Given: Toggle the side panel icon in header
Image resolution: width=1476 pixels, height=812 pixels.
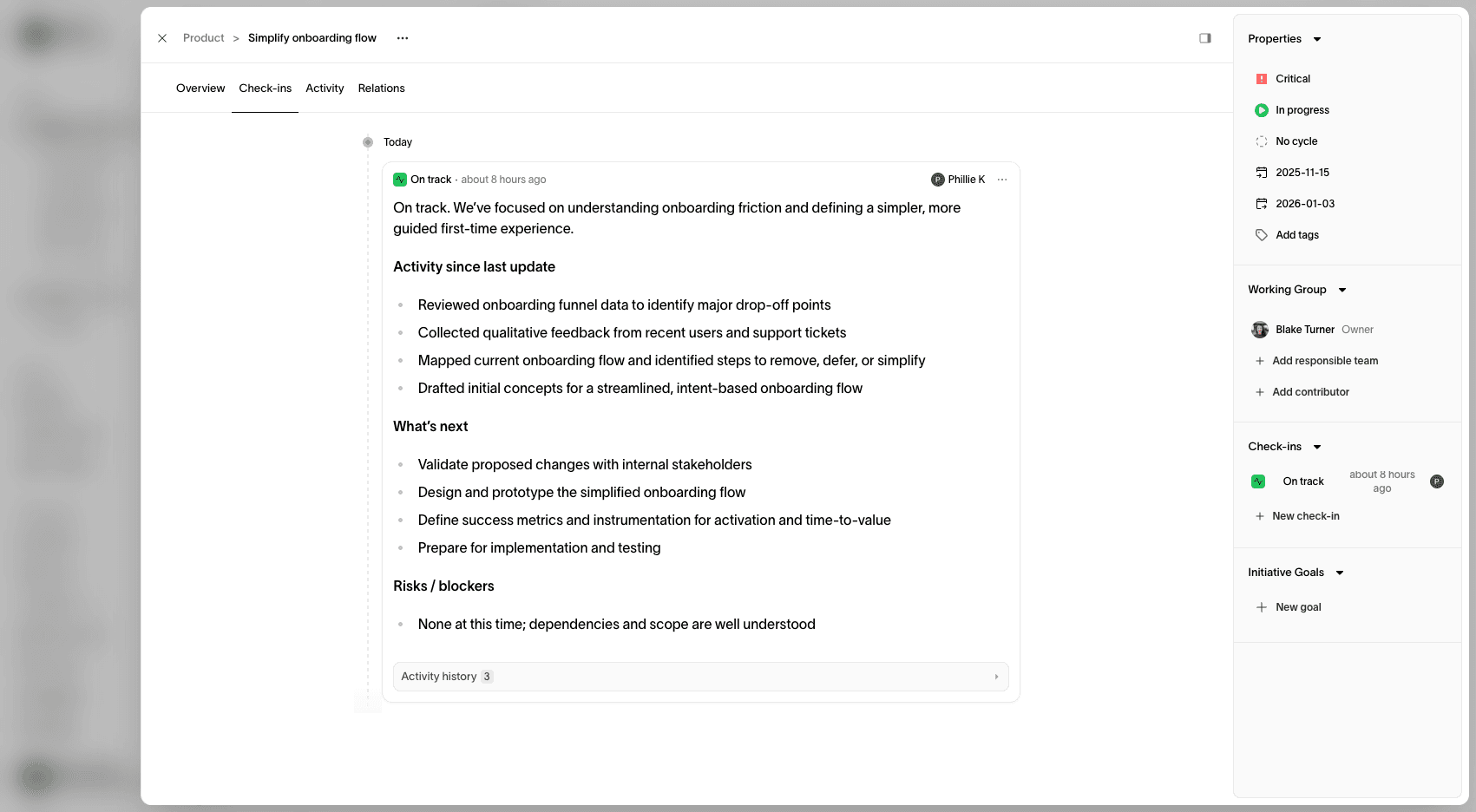Looking at the screenshot, I should pyautogui.click(x=1205, y=38).
